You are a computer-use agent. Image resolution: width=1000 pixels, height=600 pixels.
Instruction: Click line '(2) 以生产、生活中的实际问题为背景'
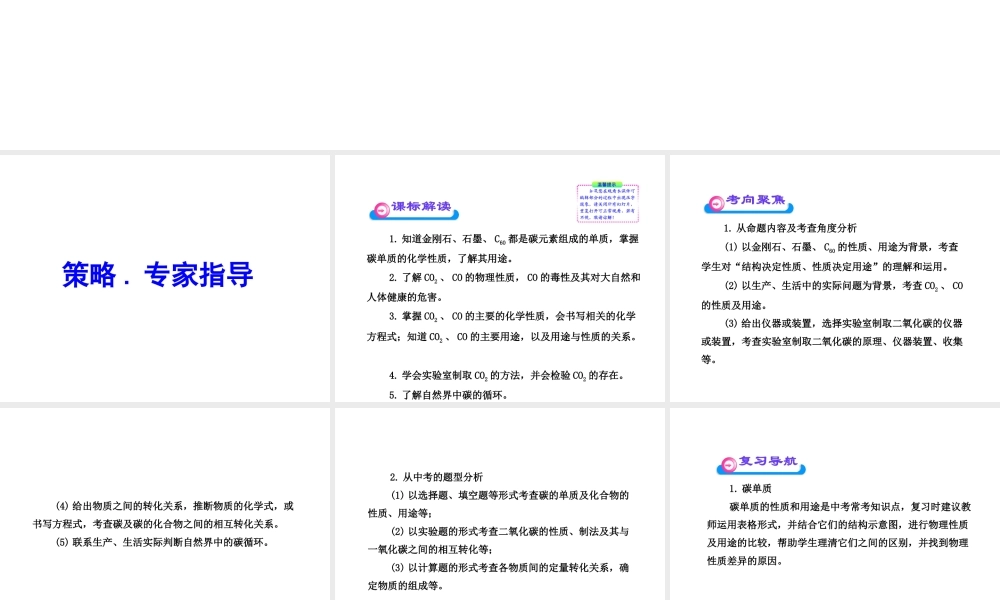[844, 286]
